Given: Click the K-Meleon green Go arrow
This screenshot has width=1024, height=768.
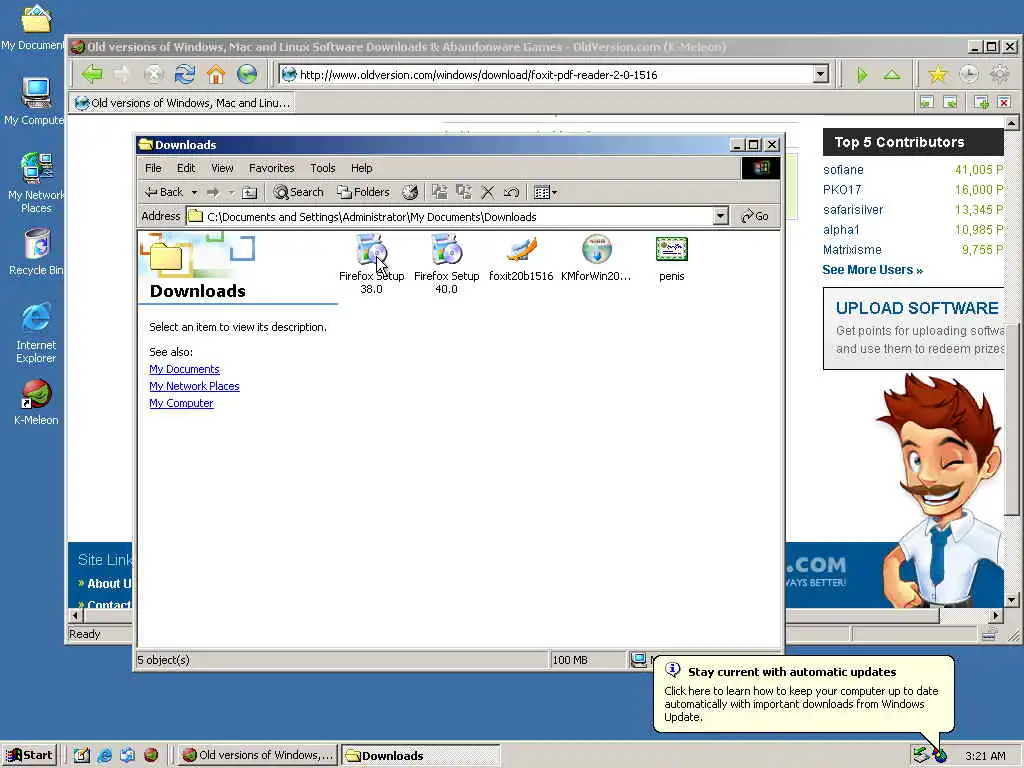Looking at the screenshot, I should coord(862,74).
